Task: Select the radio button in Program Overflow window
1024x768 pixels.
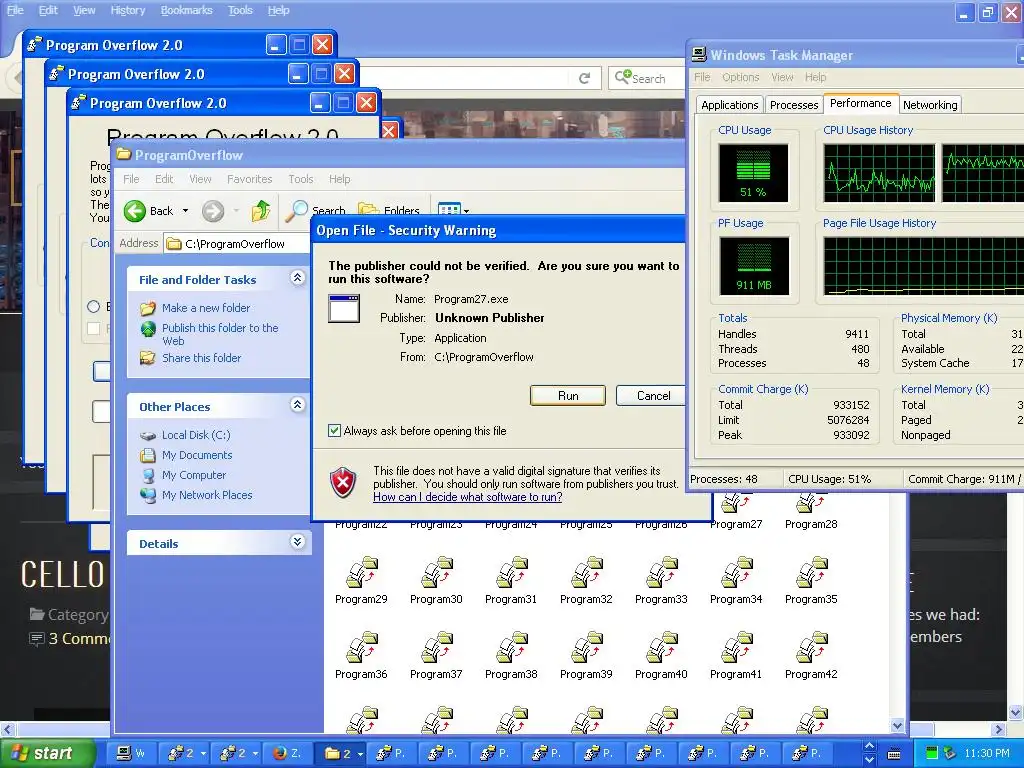Action: pyautogui.click(x=93, y=306)
